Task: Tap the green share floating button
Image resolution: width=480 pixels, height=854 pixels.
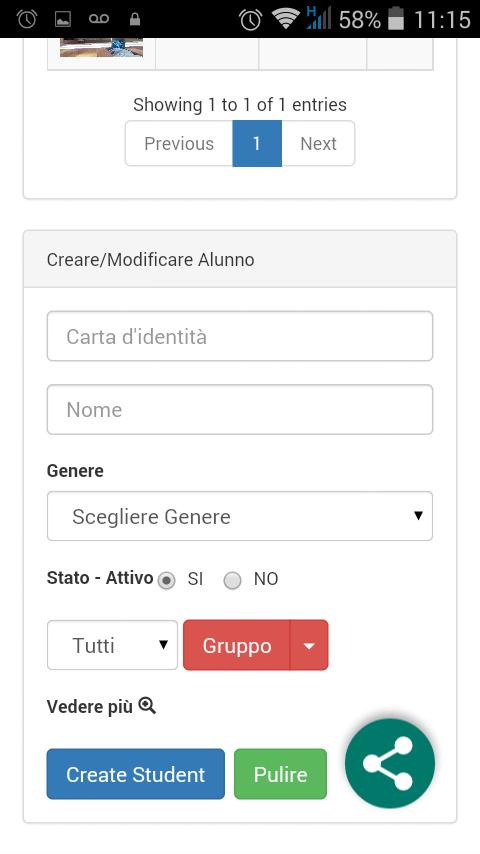Action: tap(390, 764)
